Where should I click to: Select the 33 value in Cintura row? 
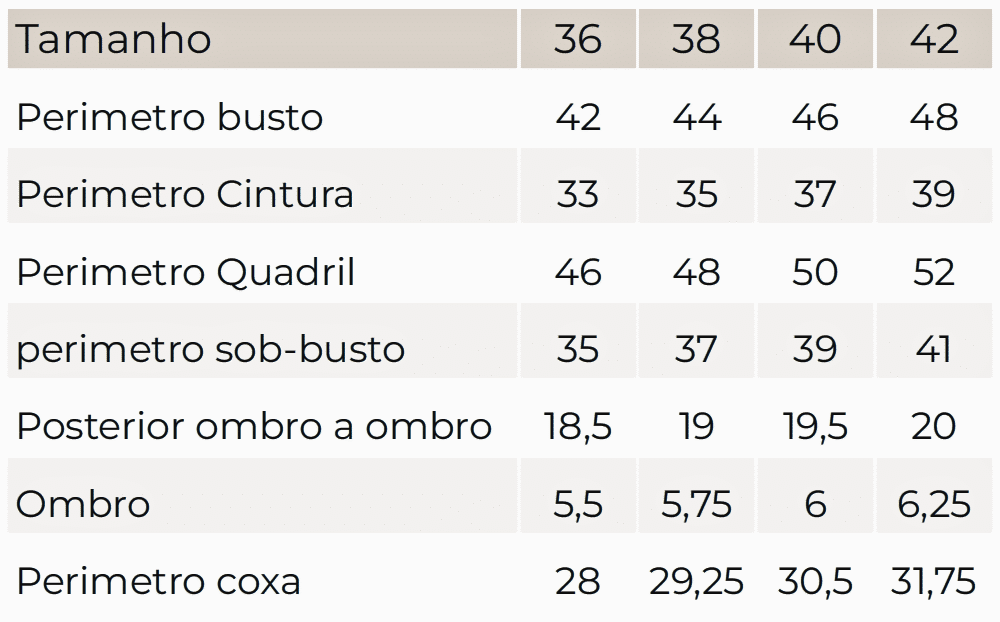coord(578,194)
